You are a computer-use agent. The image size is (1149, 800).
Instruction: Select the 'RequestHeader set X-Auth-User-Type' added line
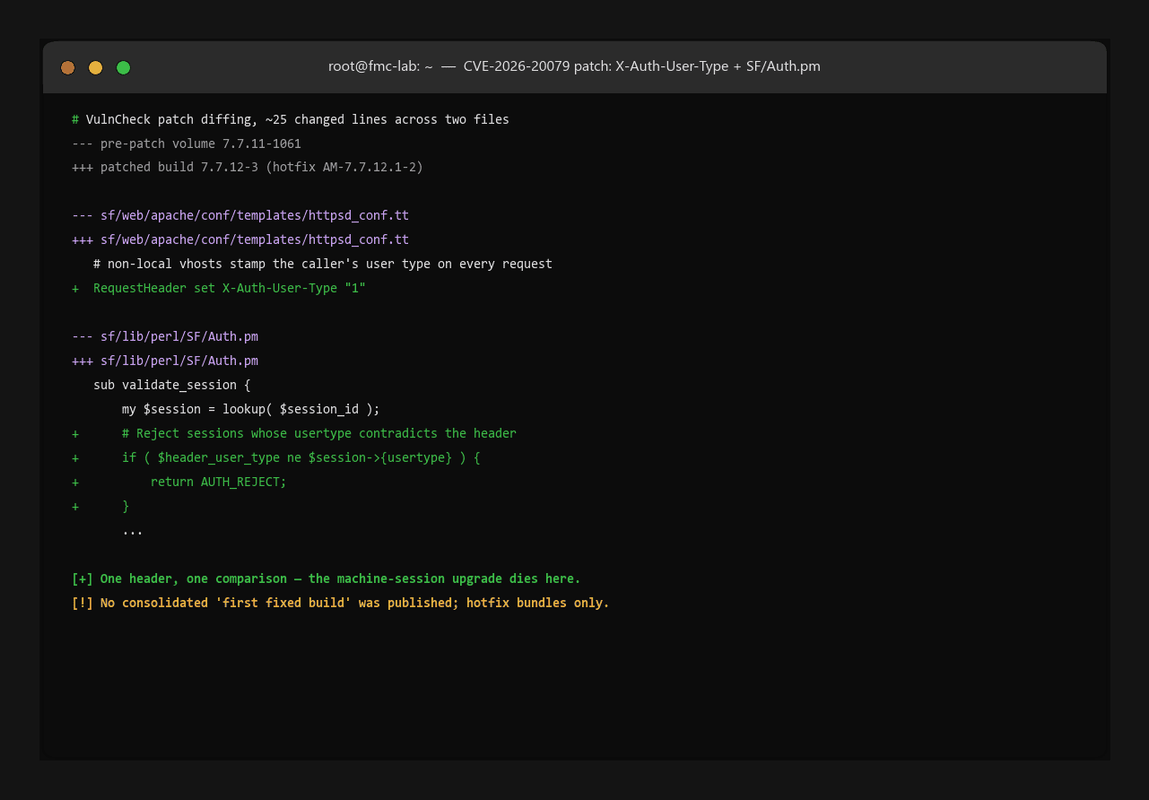point(218,288)
